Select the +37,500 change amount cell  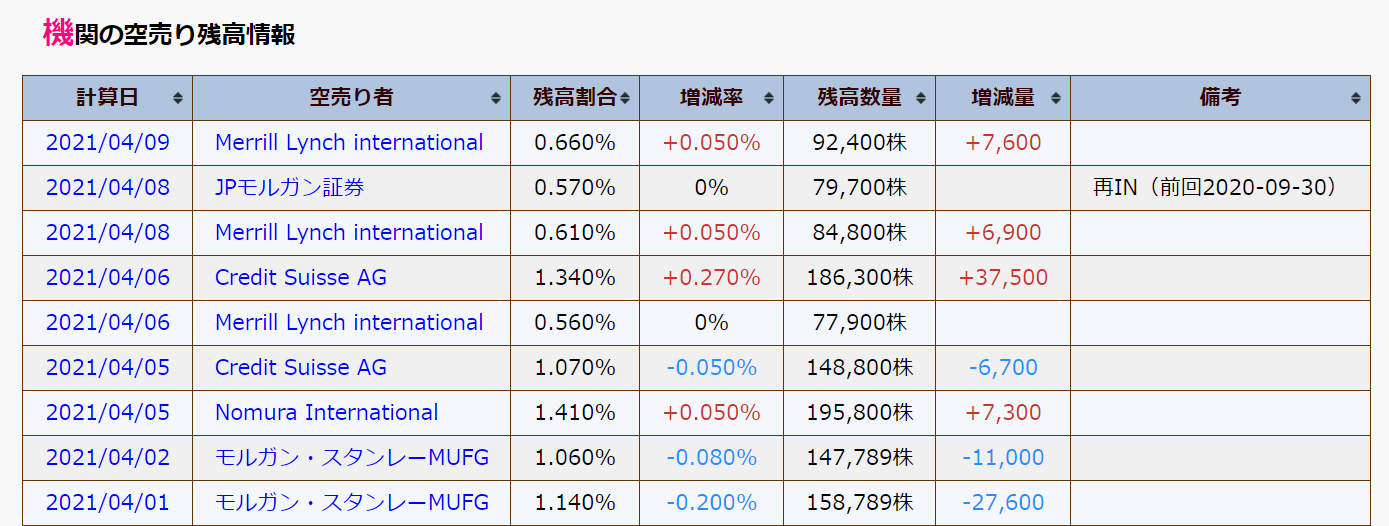[x=1003, y=277]
